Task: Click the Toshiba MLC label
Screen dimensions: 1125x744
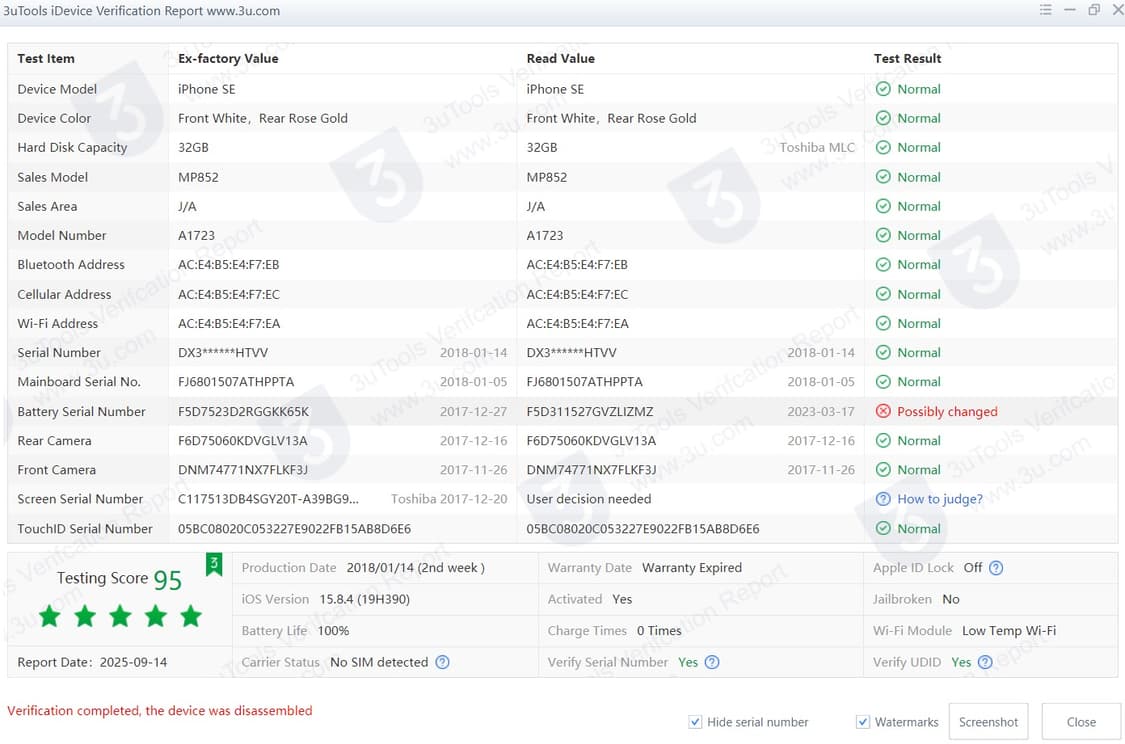Action: (x=817, y=148)
